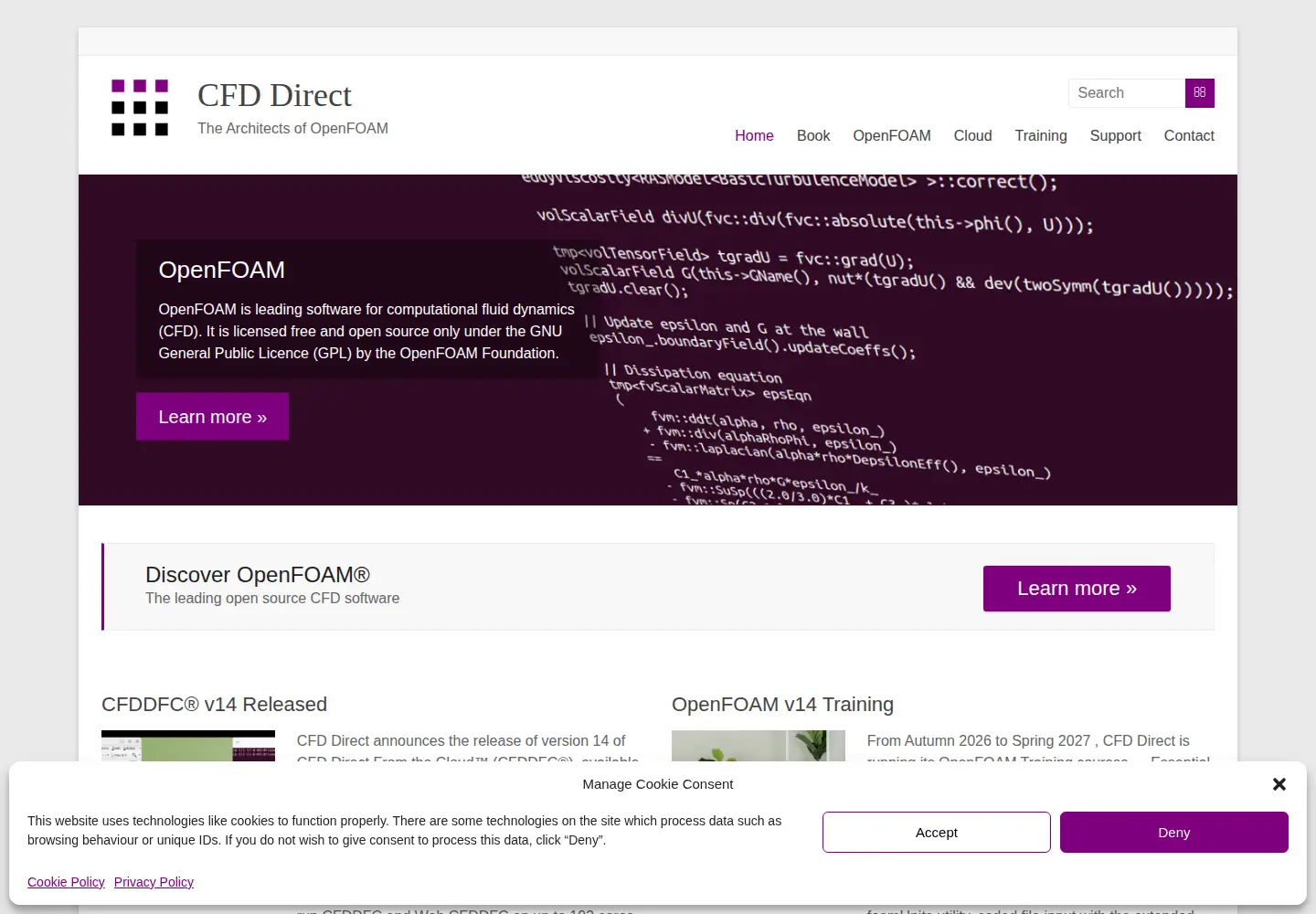Screen dimensions: 1316x914
Task: Click Learn more beside Discover OpenFOAM
Action: (x=1077, y=589)
